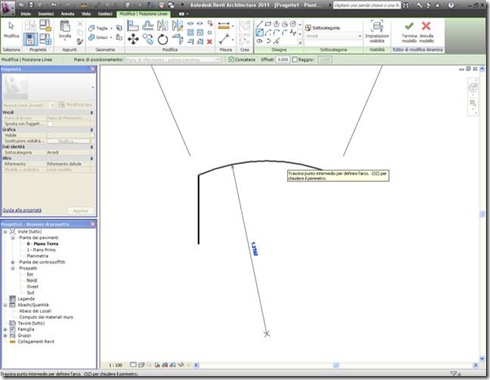490x380 pixels.
Task: Open Piano di posizionamento dropdown
Action: (x=173, y=60)
